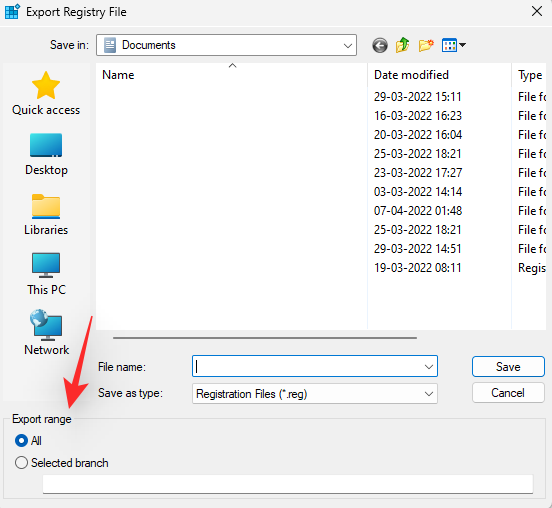This screenshot has height=508, width=552.
Task: Click the horizontal scrollbar in file list
Action: click(x=265, y=338)
